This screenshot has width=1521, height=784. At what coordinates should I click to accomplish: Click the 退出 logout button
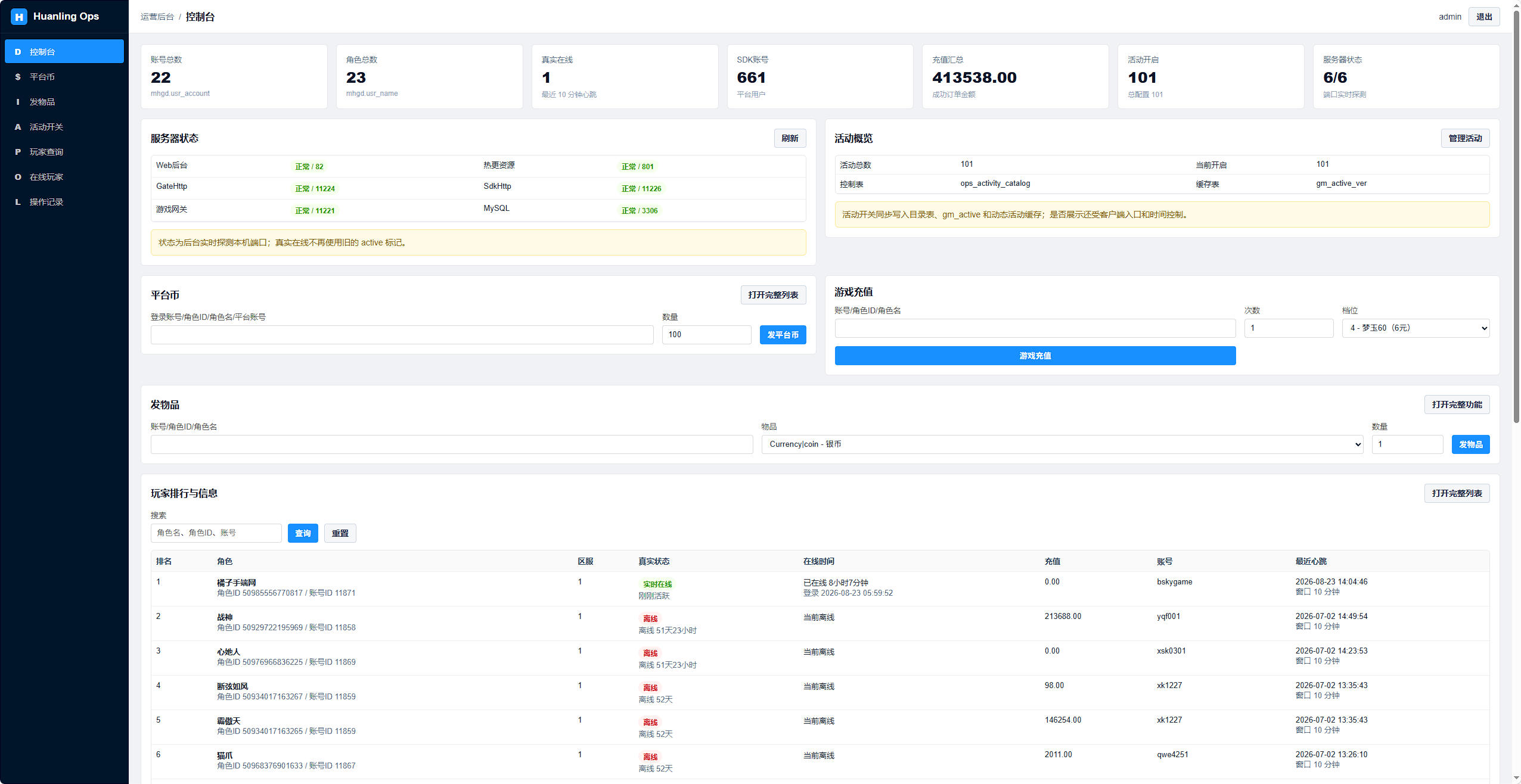pyautogui.click(x=1484, y=17)
